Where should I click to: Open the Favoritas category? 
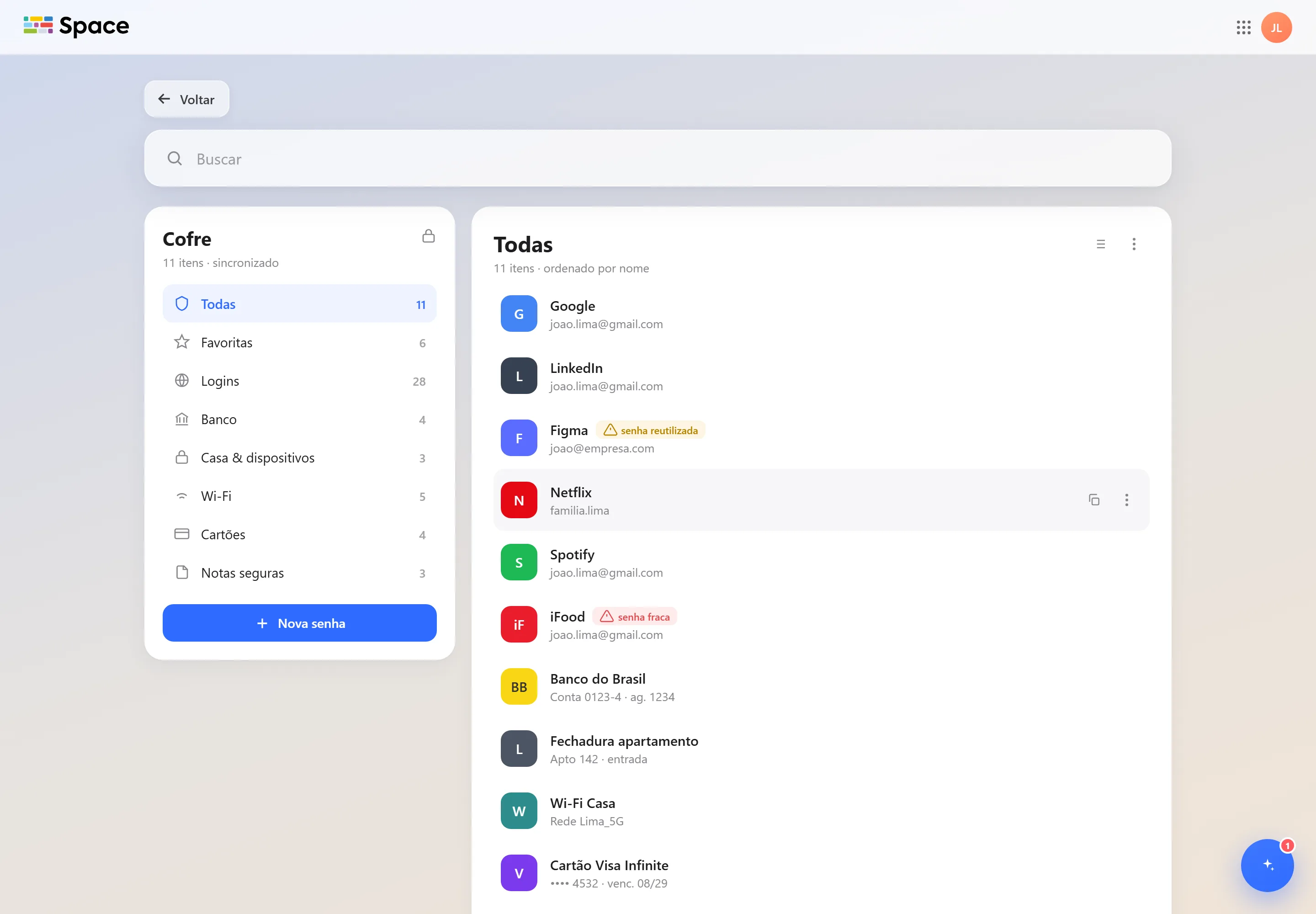(299, 342)
